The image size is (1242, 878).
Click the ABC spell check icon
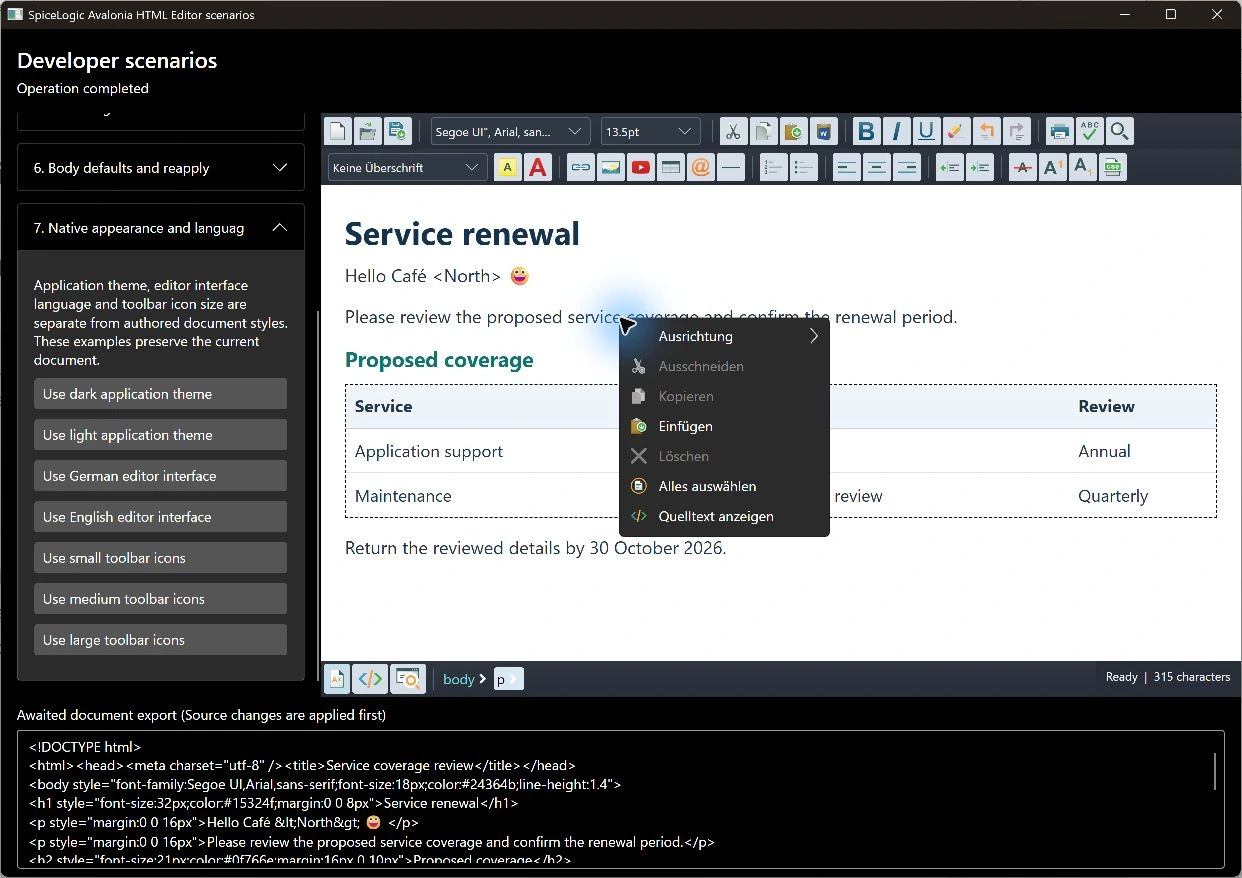[1090, 131]
